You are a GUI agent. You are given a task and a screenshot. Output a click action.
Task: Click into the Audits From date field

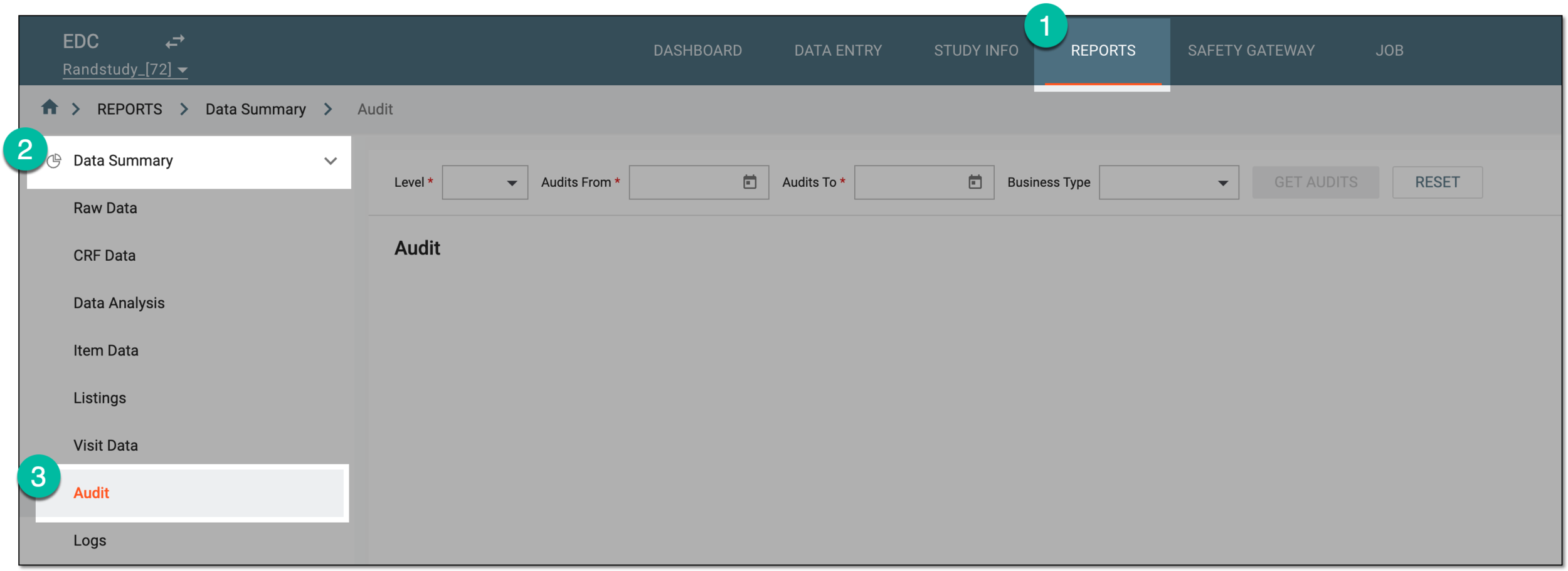699,182
